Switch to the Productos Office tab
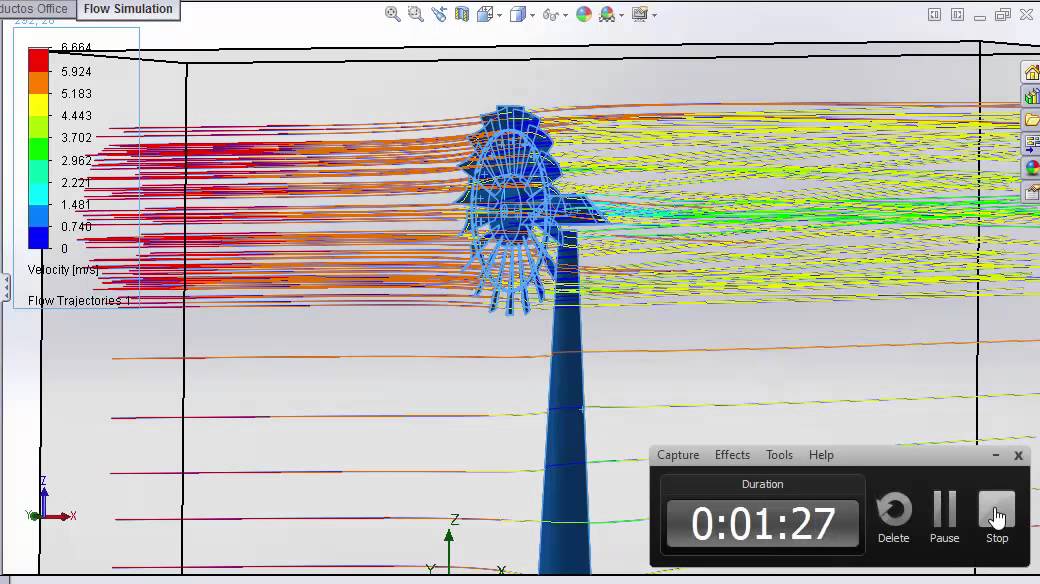The width and height of the screenshot is (1040, 584). pyautogui.click(x=36, y=9)
